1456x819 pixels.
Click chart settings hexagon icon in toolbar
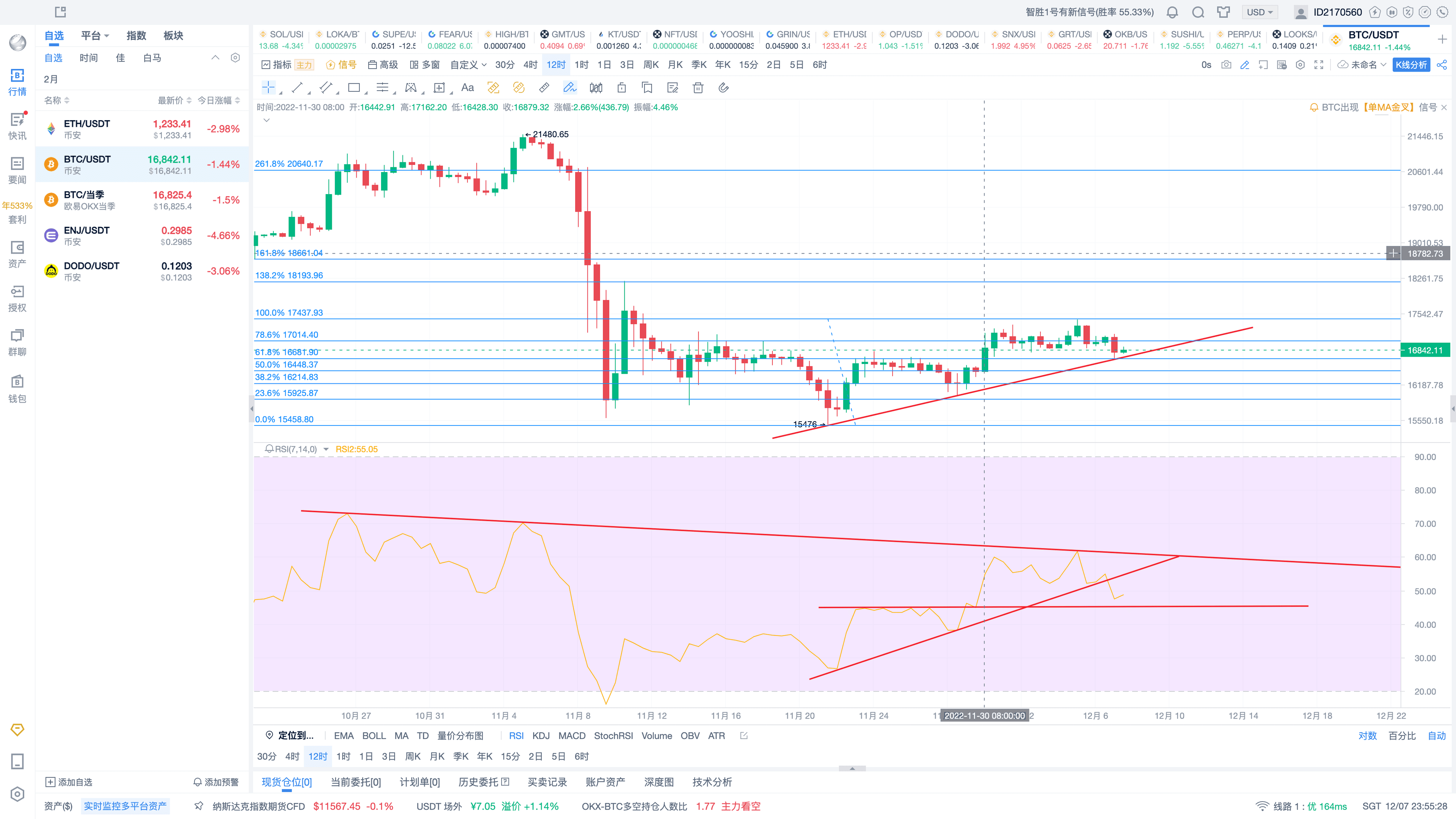(1301, 65)
